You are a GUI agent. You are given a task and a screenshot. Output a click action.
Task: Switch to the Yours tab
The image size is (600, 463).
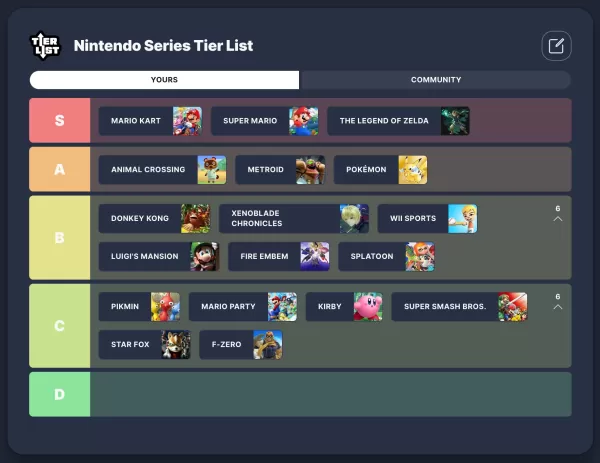point(165,80)
